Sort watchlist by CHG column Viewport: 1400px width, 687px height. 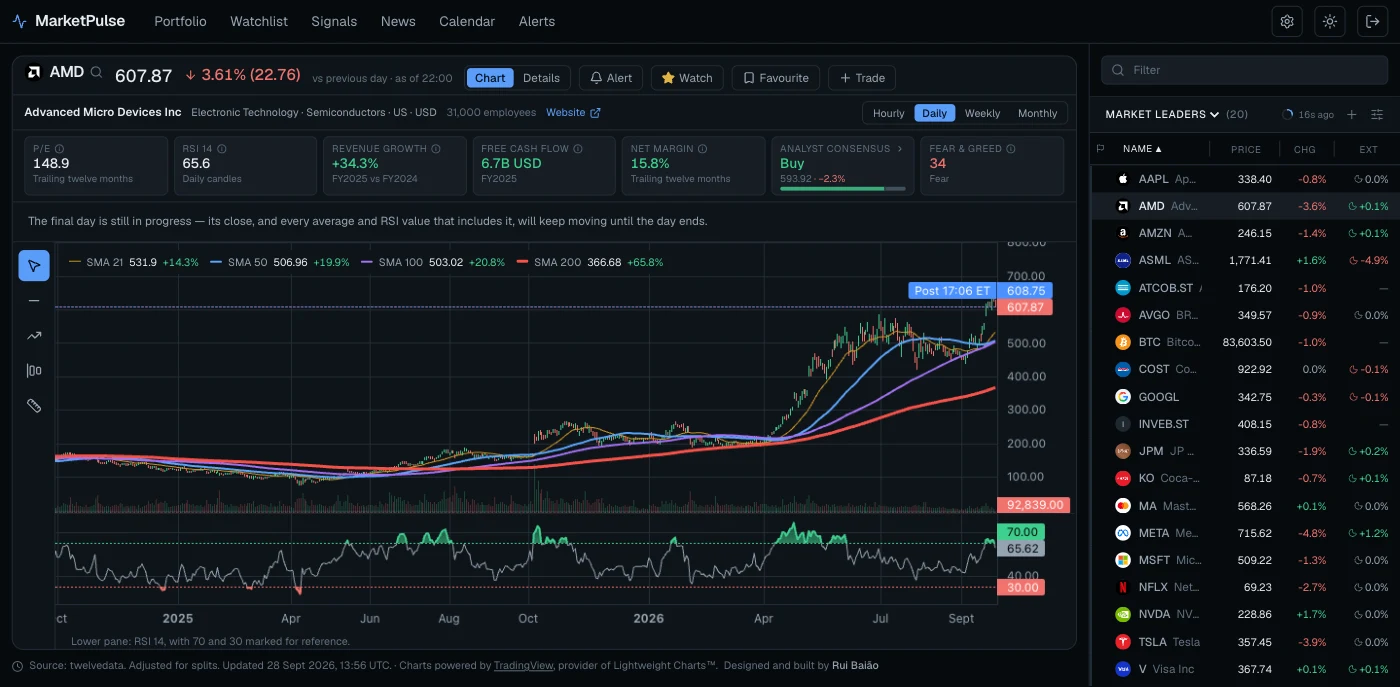point(1304,149)
